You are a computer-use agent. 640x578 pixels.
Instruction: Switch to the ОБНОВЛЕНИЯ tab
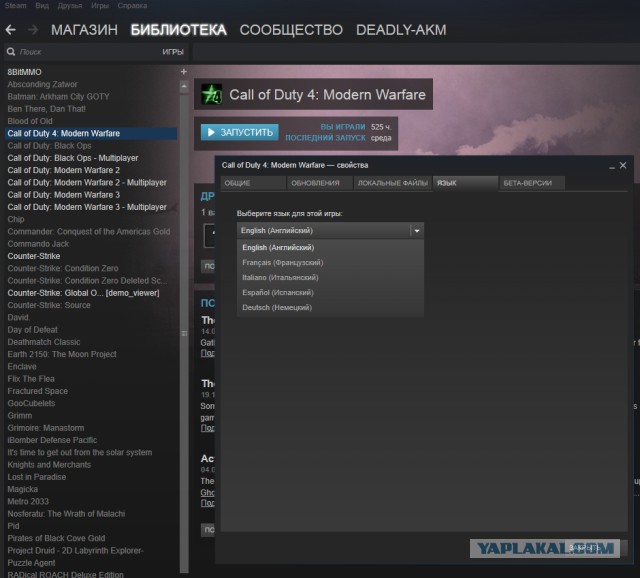click(320, 183)
